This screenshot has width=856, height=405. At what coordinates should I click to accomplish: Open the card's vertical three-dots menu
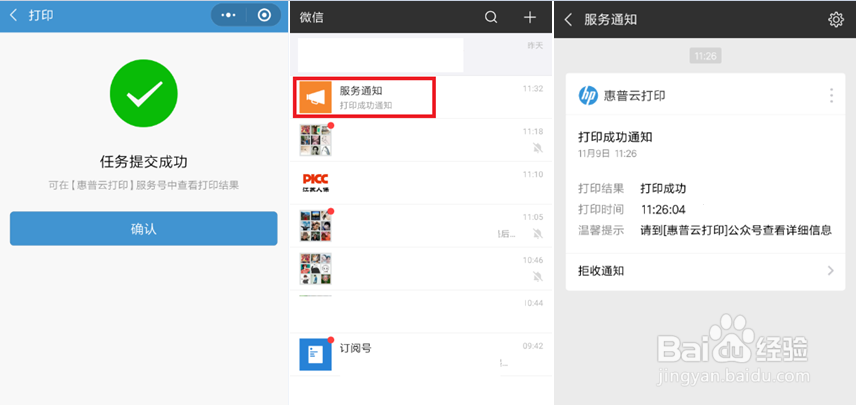(831, 96)
